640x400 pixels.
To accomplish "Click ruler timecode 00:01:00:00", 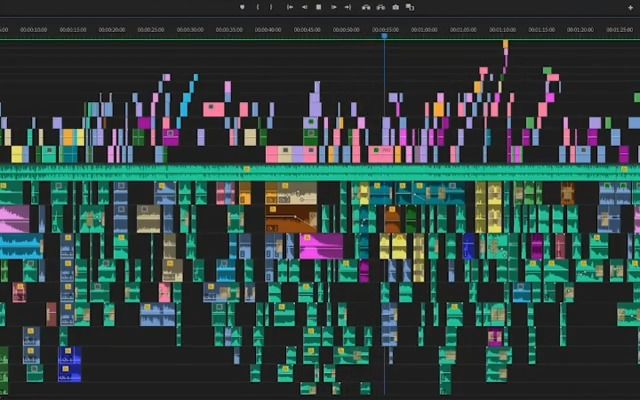I will pos(424,30).
